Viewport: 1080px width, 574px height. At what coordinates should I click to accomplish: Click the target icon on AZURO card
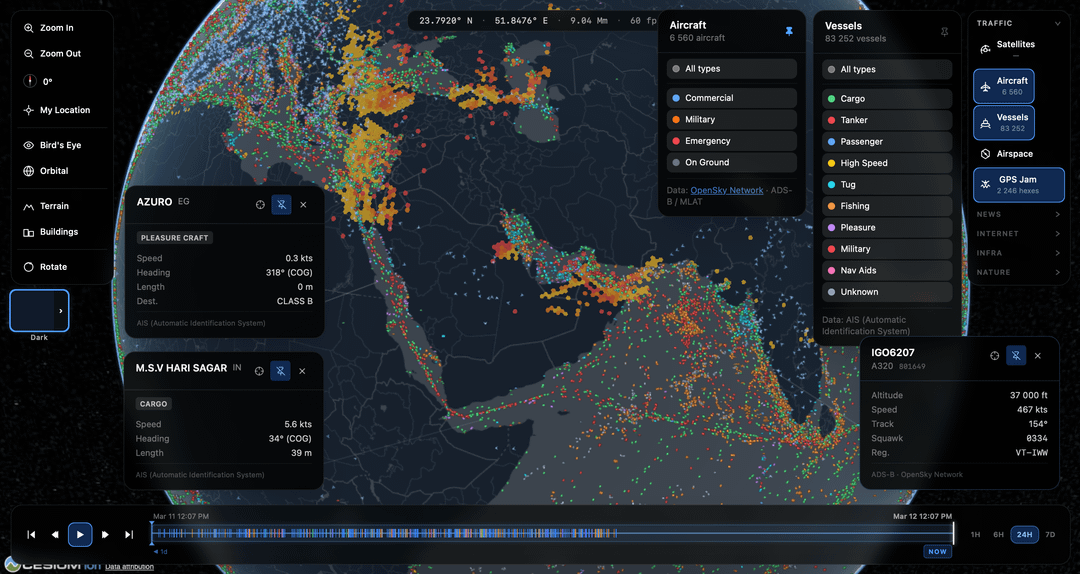click(260, 204)
